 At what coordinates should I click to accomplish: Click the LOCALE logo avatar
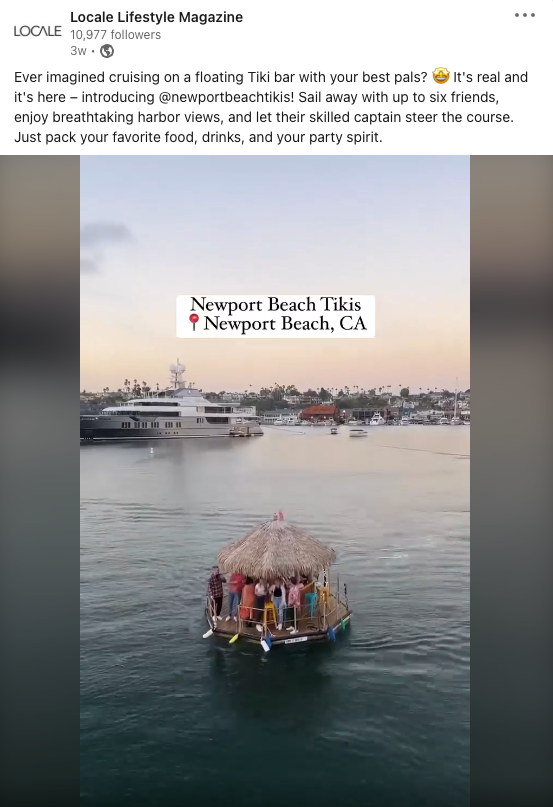(x=37, y=31)
